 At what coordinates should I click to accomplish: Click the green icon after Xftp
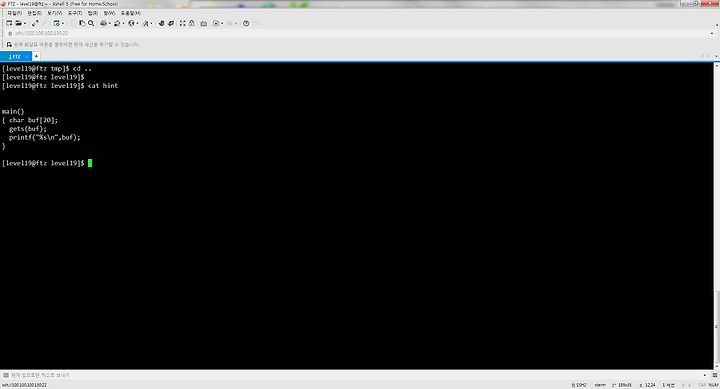pos(171,23)
